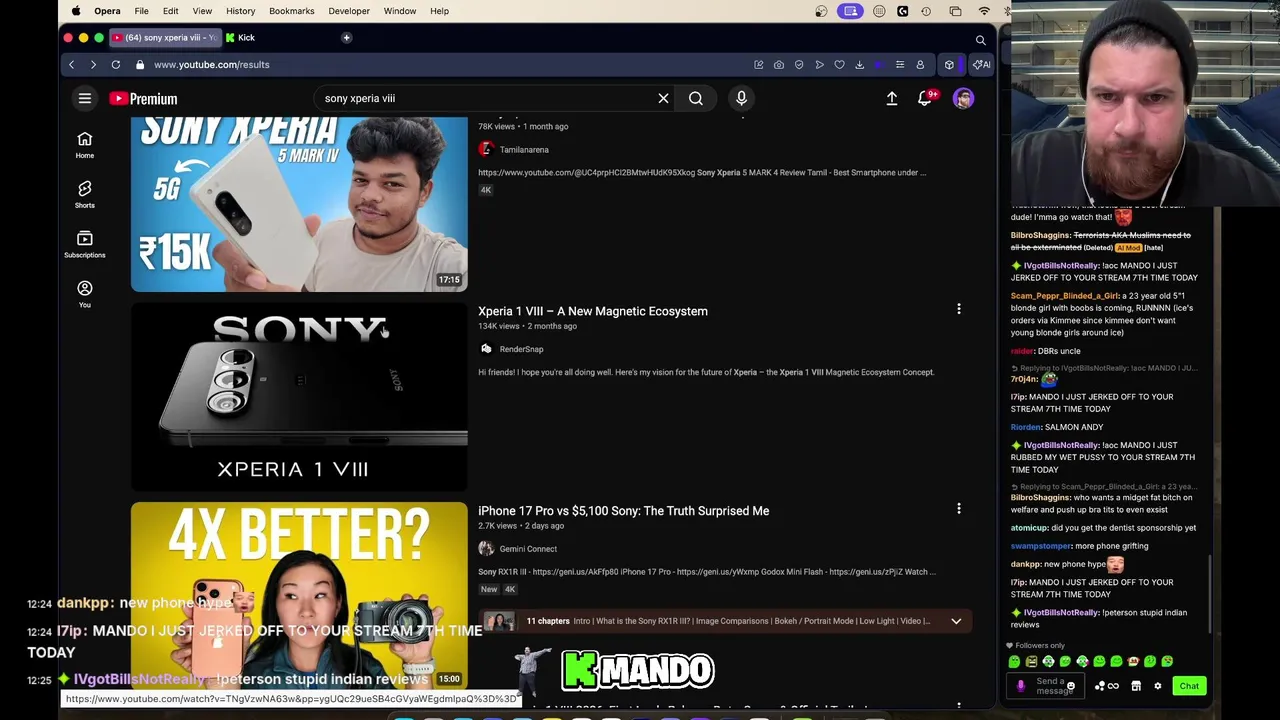This screenshot has height=720, width=1280.
Task: Open the Xperia 1 VIII black thumbnail
Action: 299,397
